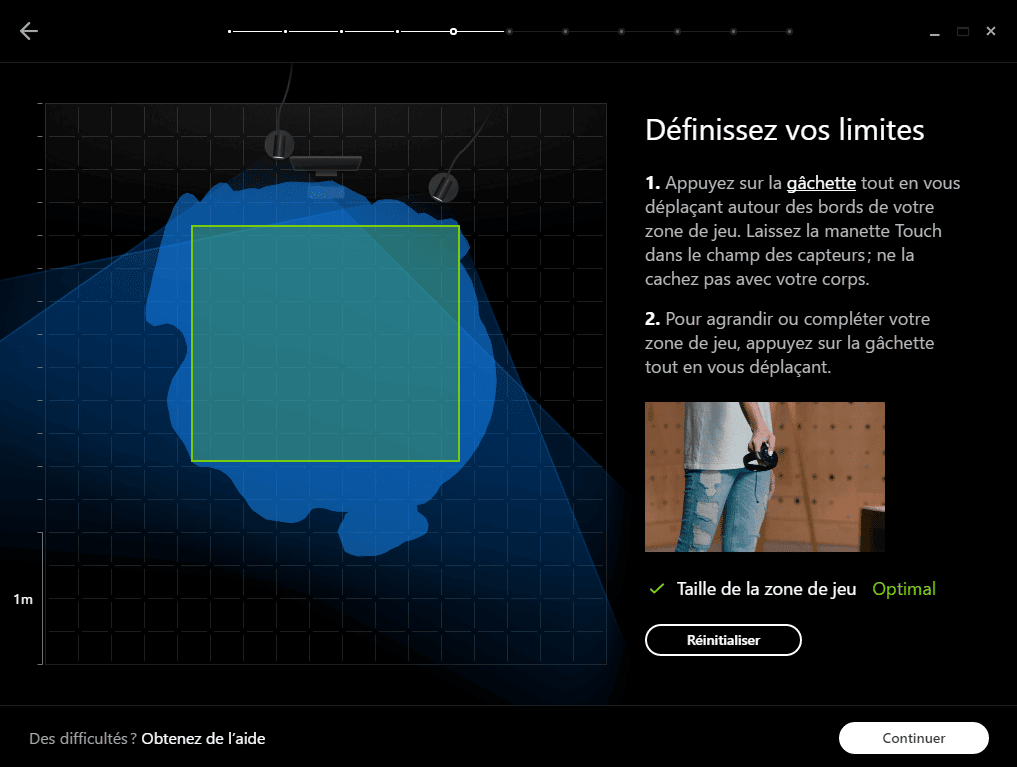Click the Définissez vos limites heading
This screenshot has height=767, width=1017.
[x=784, y=130]
